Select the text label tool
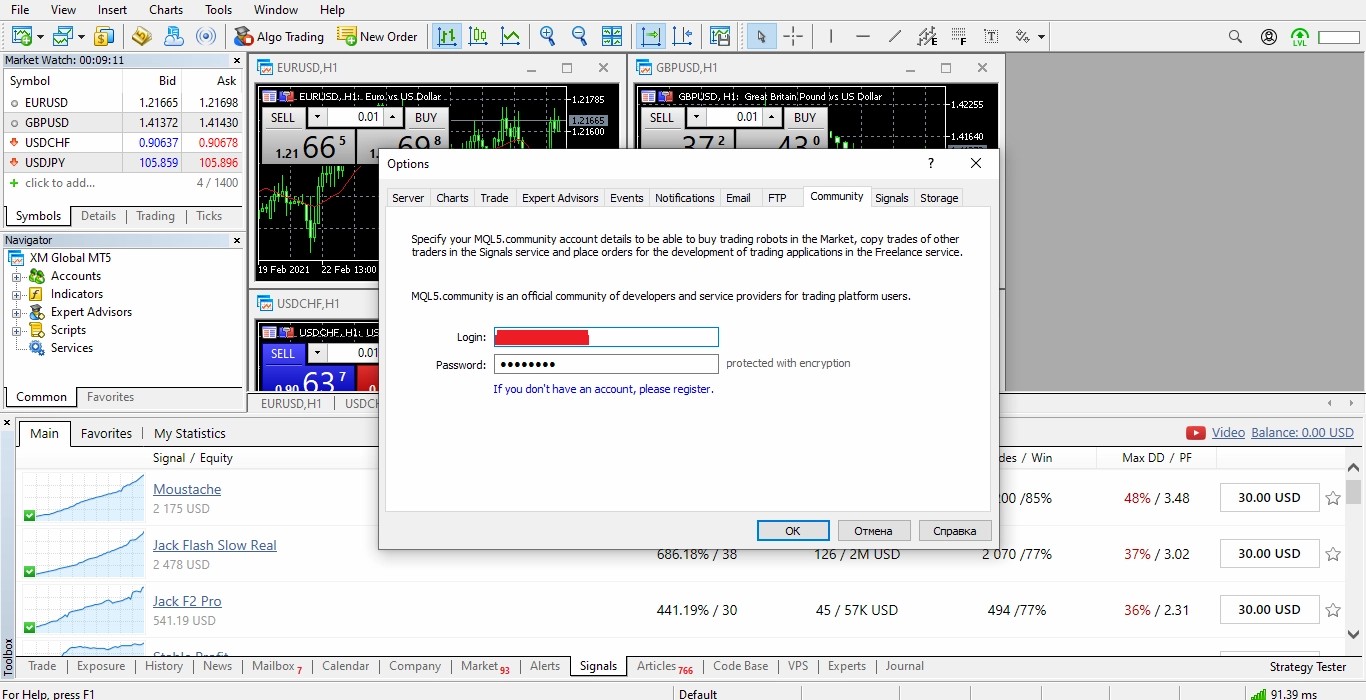This screenshot has width=1366, height=700. pos(990,37)
